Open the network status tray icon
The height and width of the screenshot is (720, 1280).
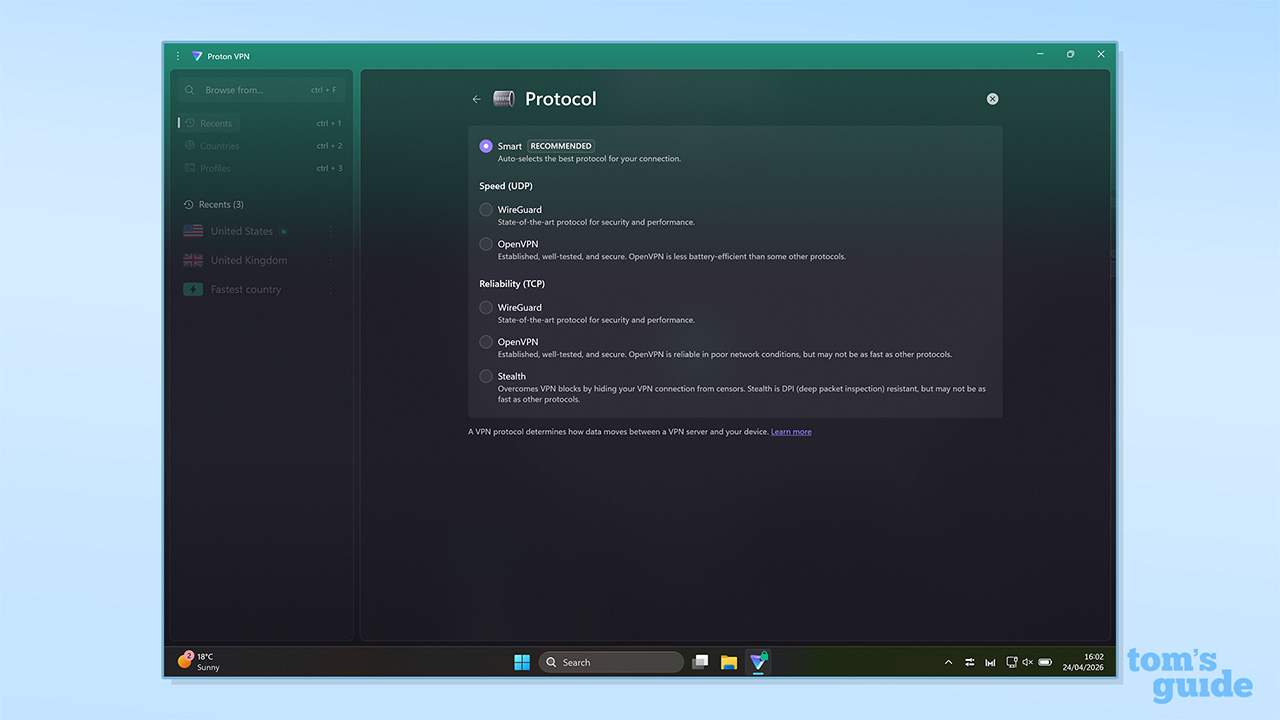[x=1012, y=662]
